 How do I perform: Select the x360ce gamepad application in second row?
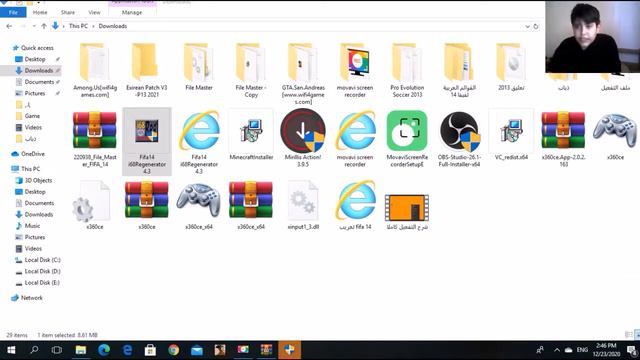tap(615, 136)
